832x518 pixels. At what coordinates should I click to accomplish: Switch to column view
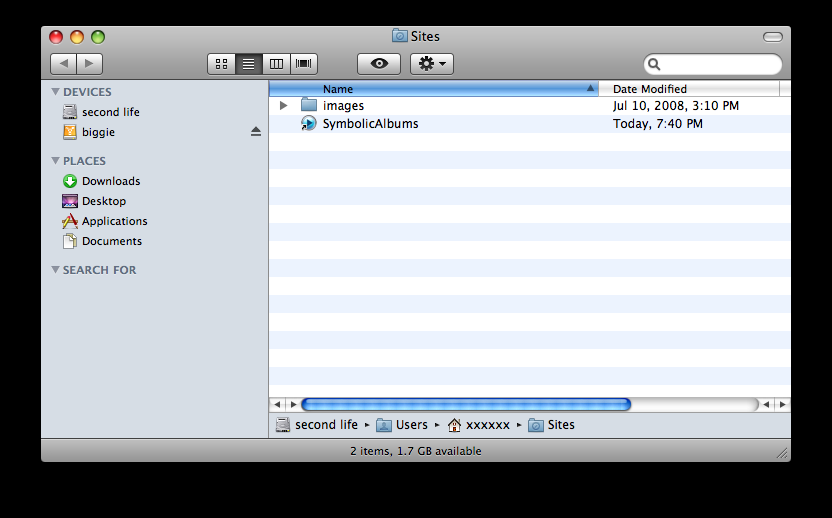pos(276,64)
